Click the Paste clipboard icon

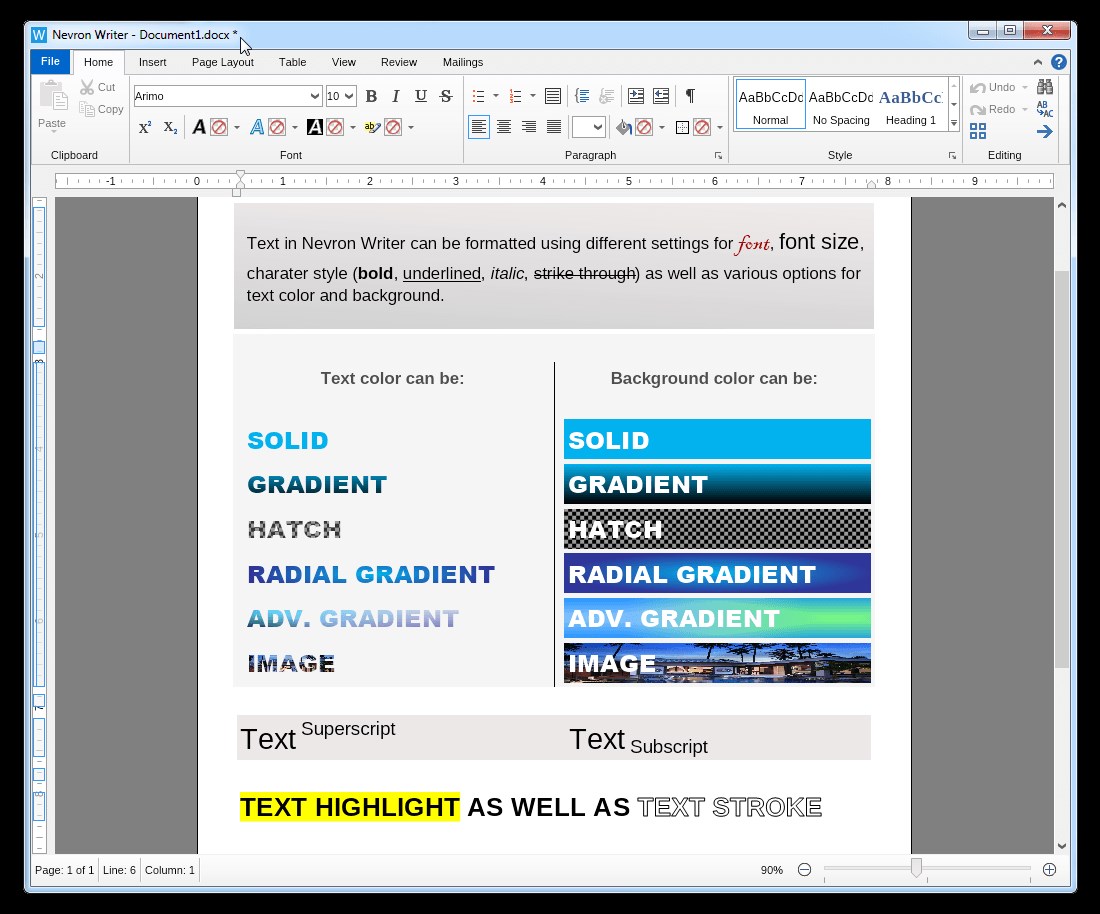53,96
